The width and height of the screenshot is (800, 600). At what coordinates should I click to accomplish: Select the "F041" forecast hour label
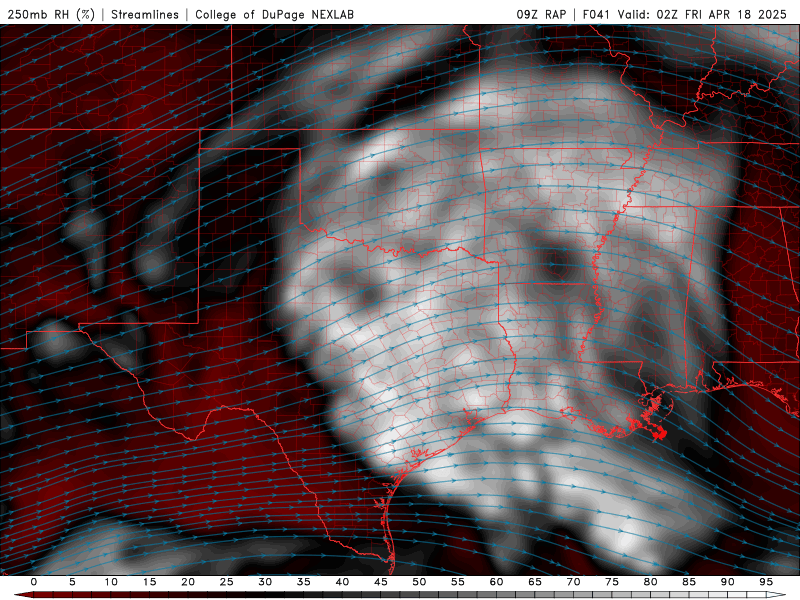coord(596,15)
